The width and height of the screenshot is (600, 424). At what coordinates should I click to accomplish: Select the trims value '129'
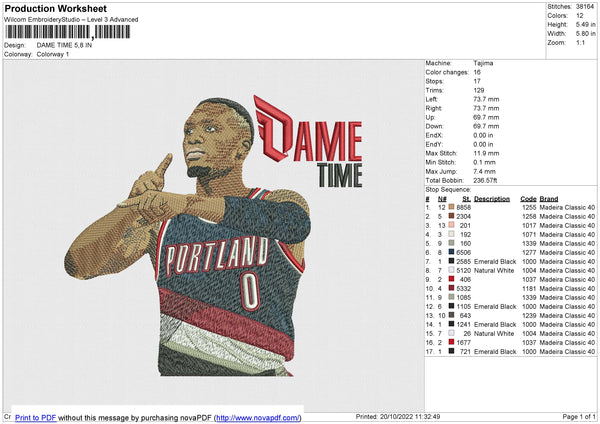[x=479, y=90]
